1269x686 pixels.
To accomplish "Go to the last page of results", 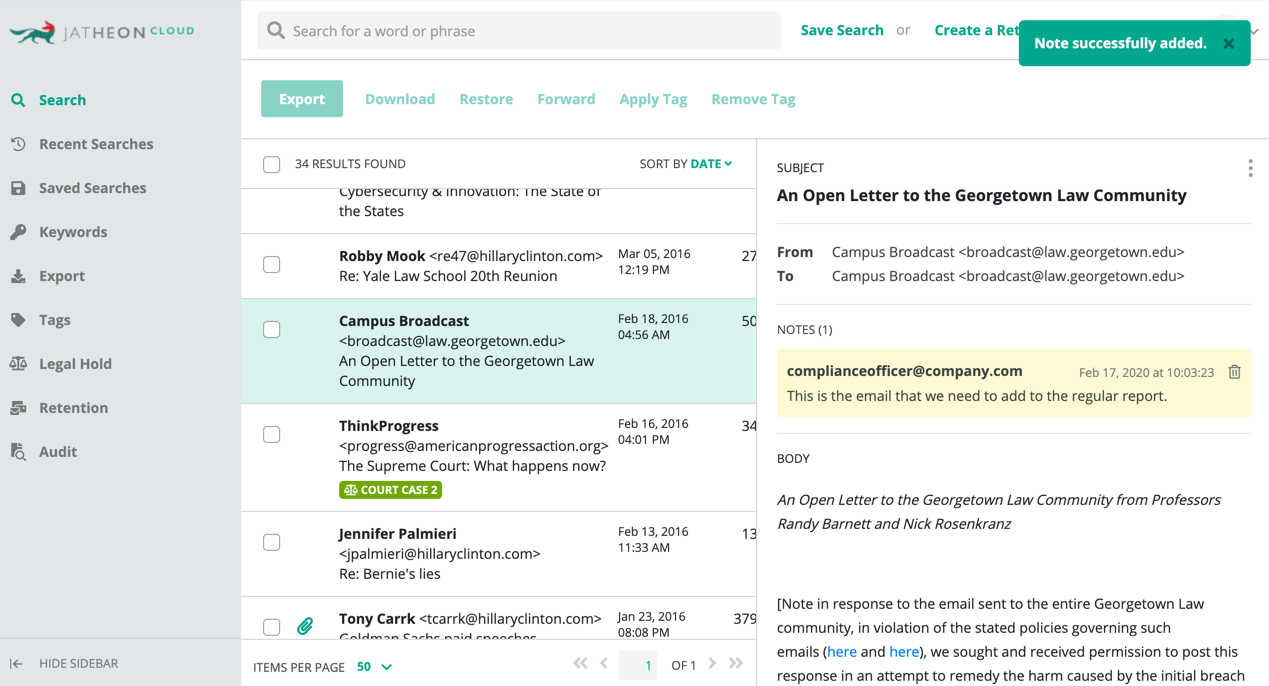I will (x=736, y=663).
